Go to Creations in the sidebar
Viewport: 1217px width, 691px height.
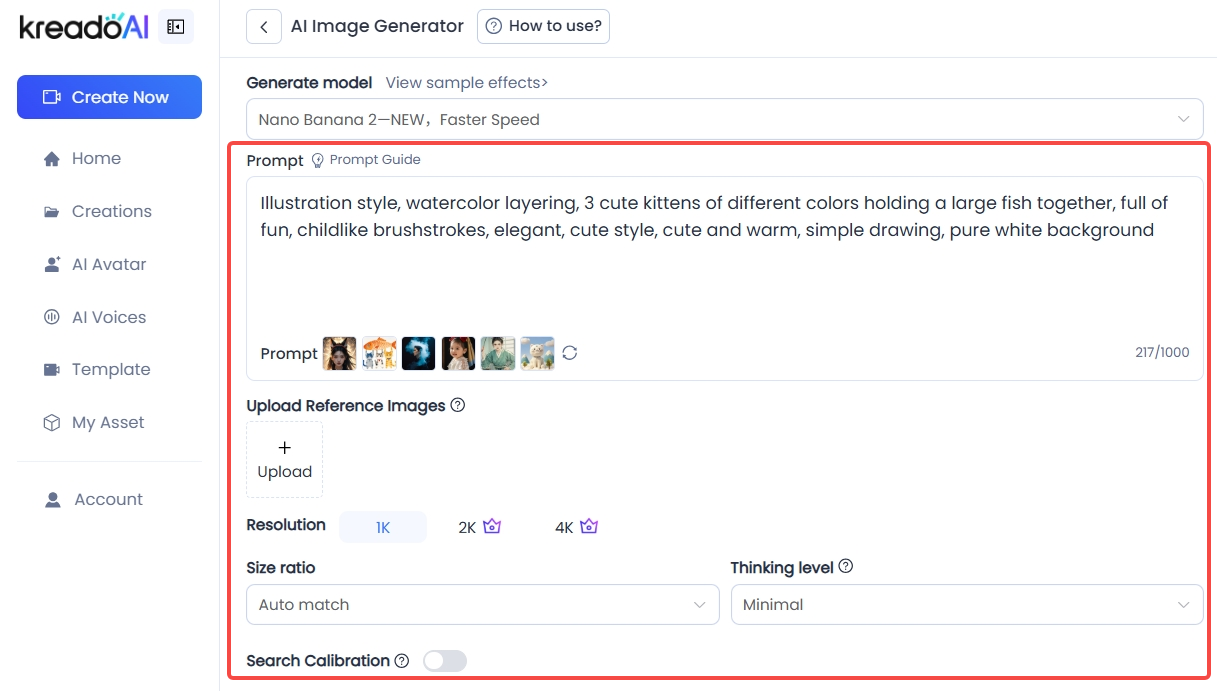pos(111,211)
